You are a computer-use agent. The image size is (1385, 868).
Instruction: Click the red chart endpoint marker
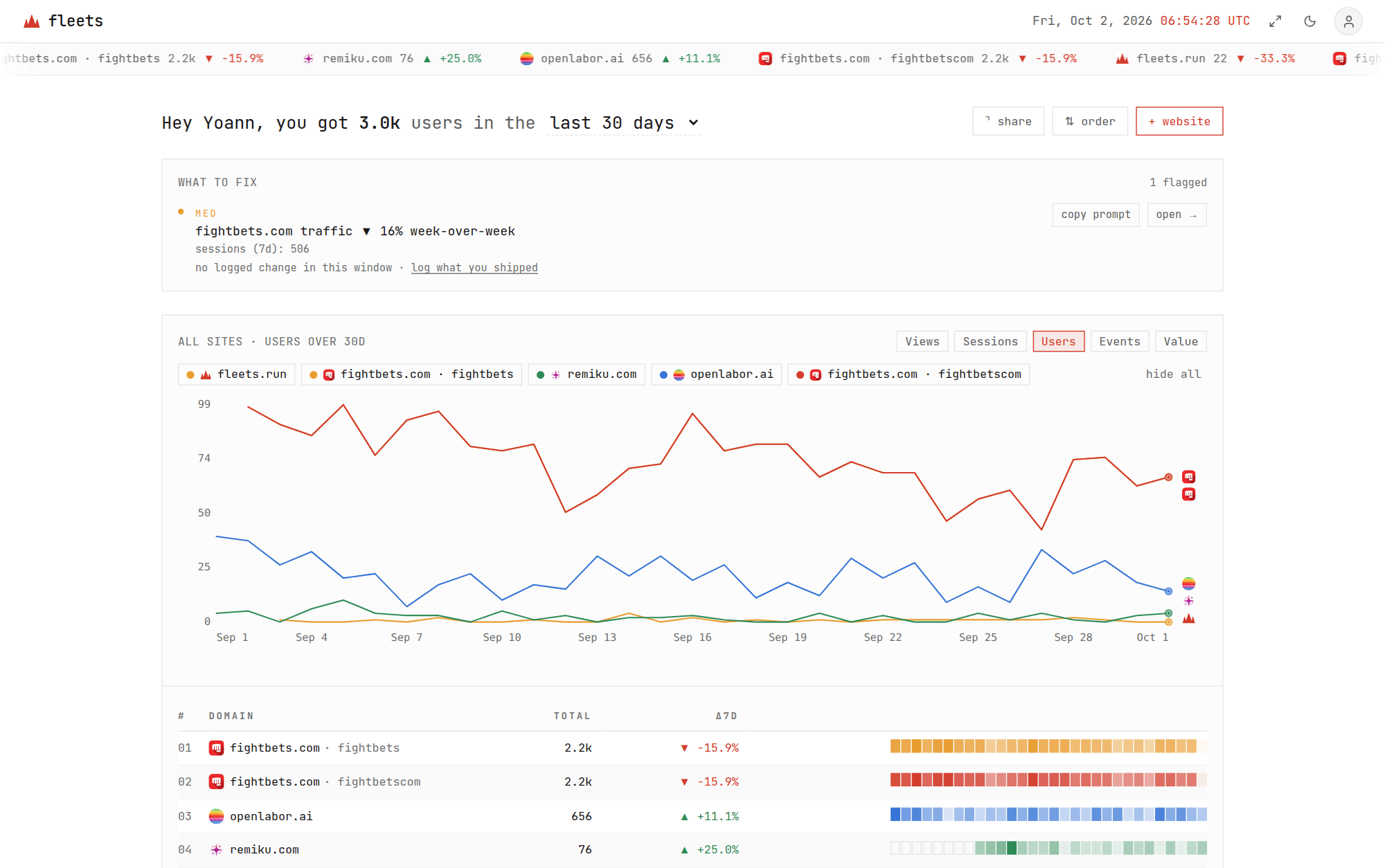[x=1168, y=477]
